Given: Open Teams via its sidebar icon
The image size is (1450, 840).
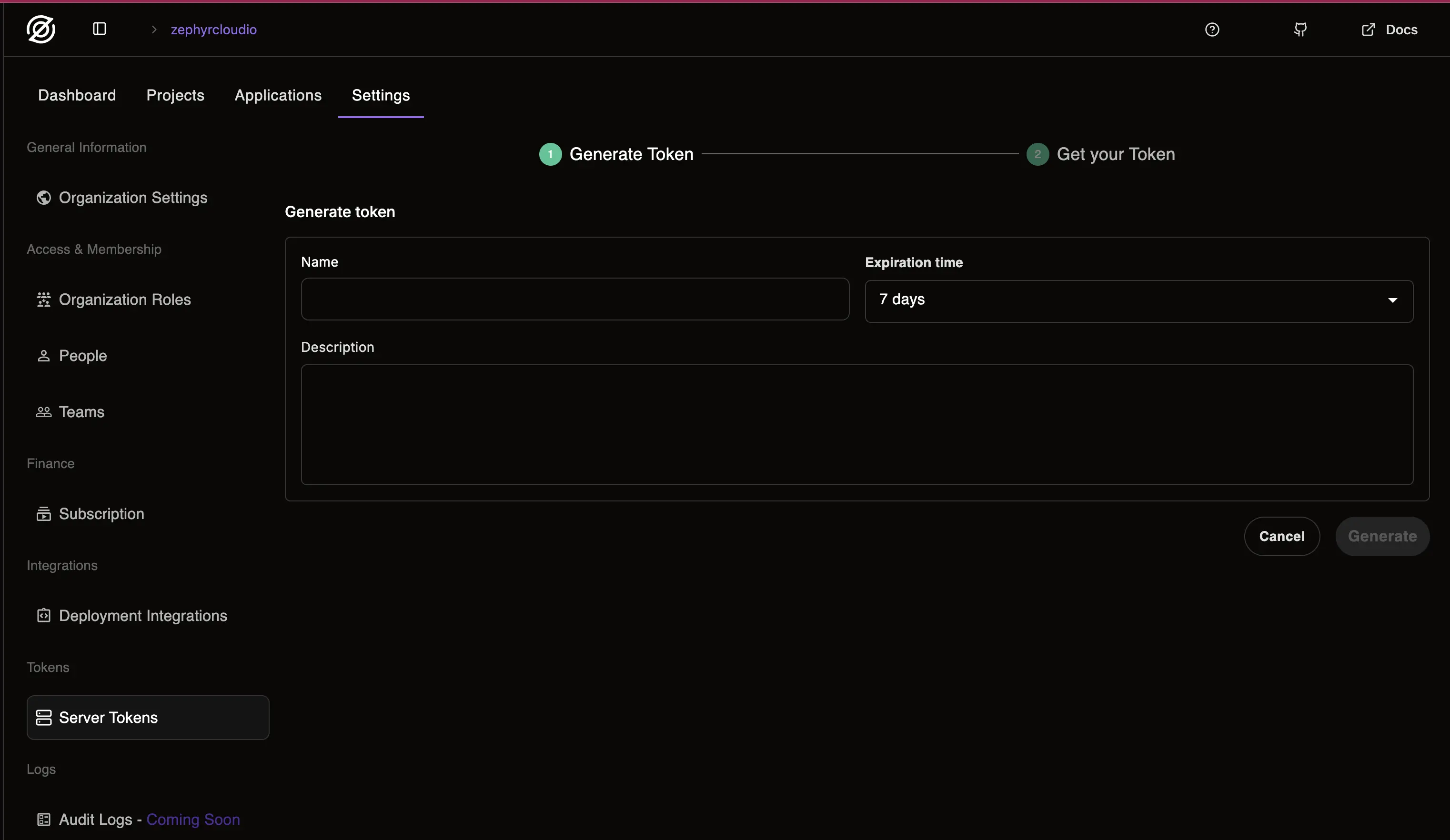Looking at the screenshot, I should (x=42, y=412).
